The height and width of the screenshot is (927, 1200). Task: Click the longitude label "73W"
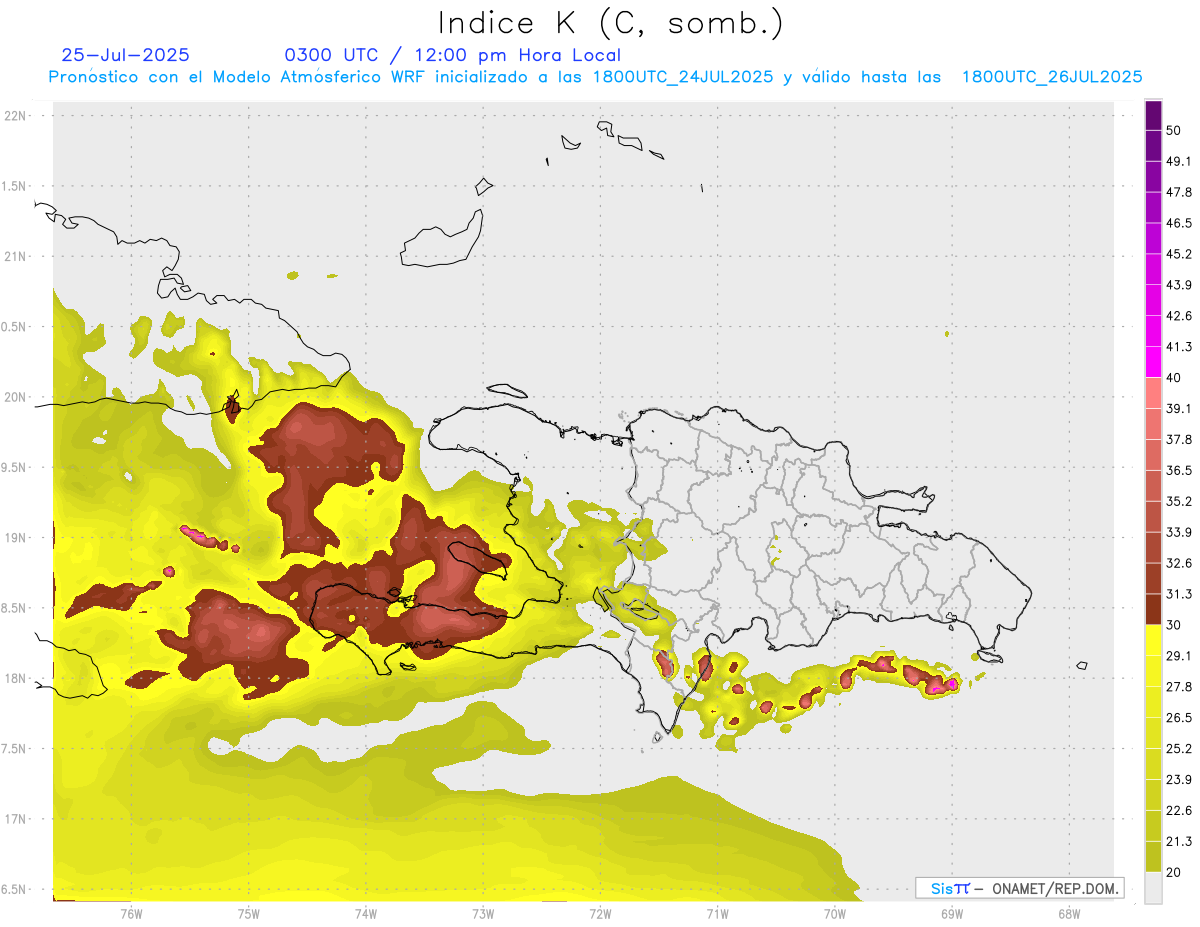pos(483,915)
